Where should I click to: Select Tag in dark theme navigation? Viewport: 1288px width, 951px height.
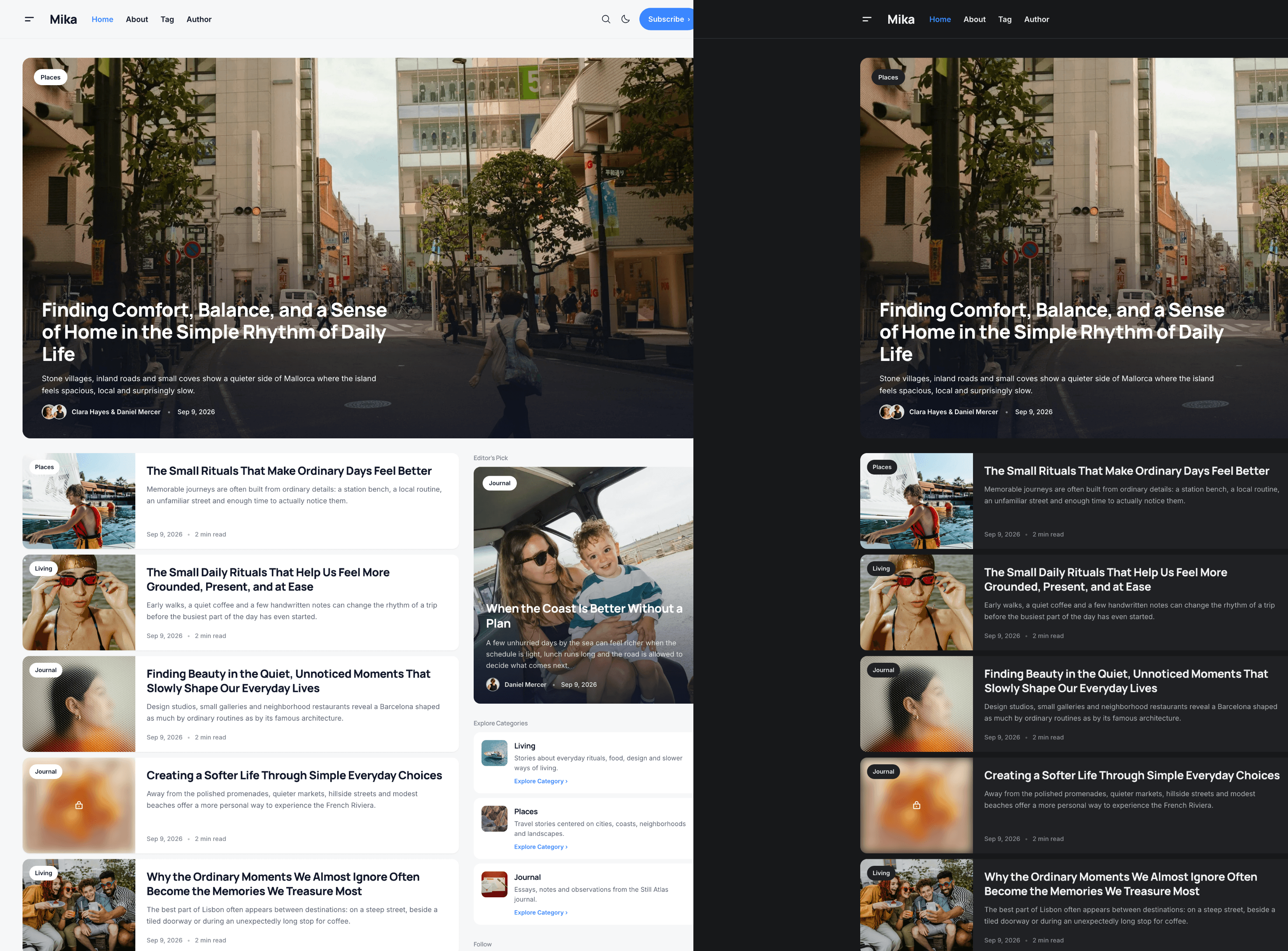(x=1005, y=19)
